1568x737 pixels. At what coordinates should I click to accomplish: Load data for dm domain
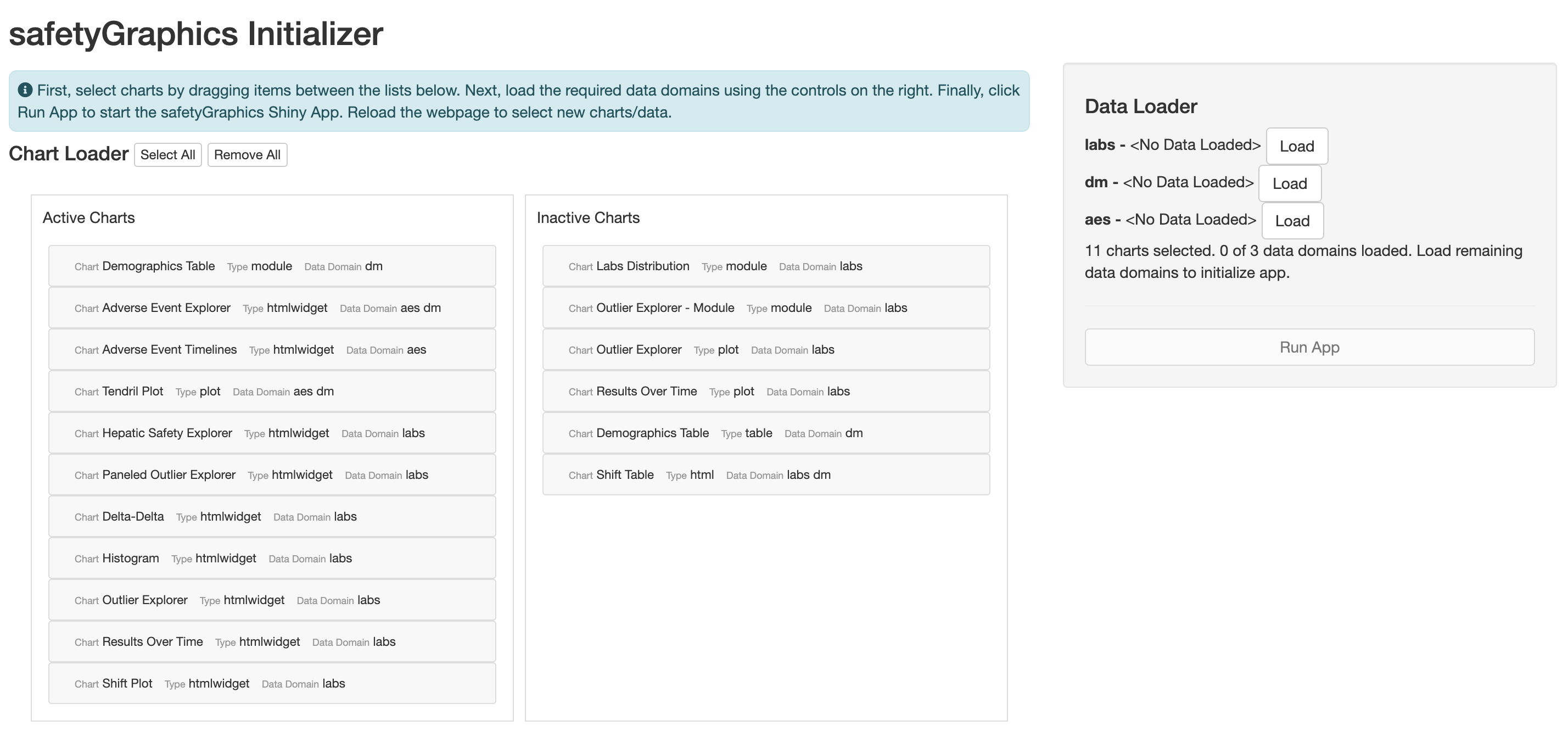point(1289,183)
